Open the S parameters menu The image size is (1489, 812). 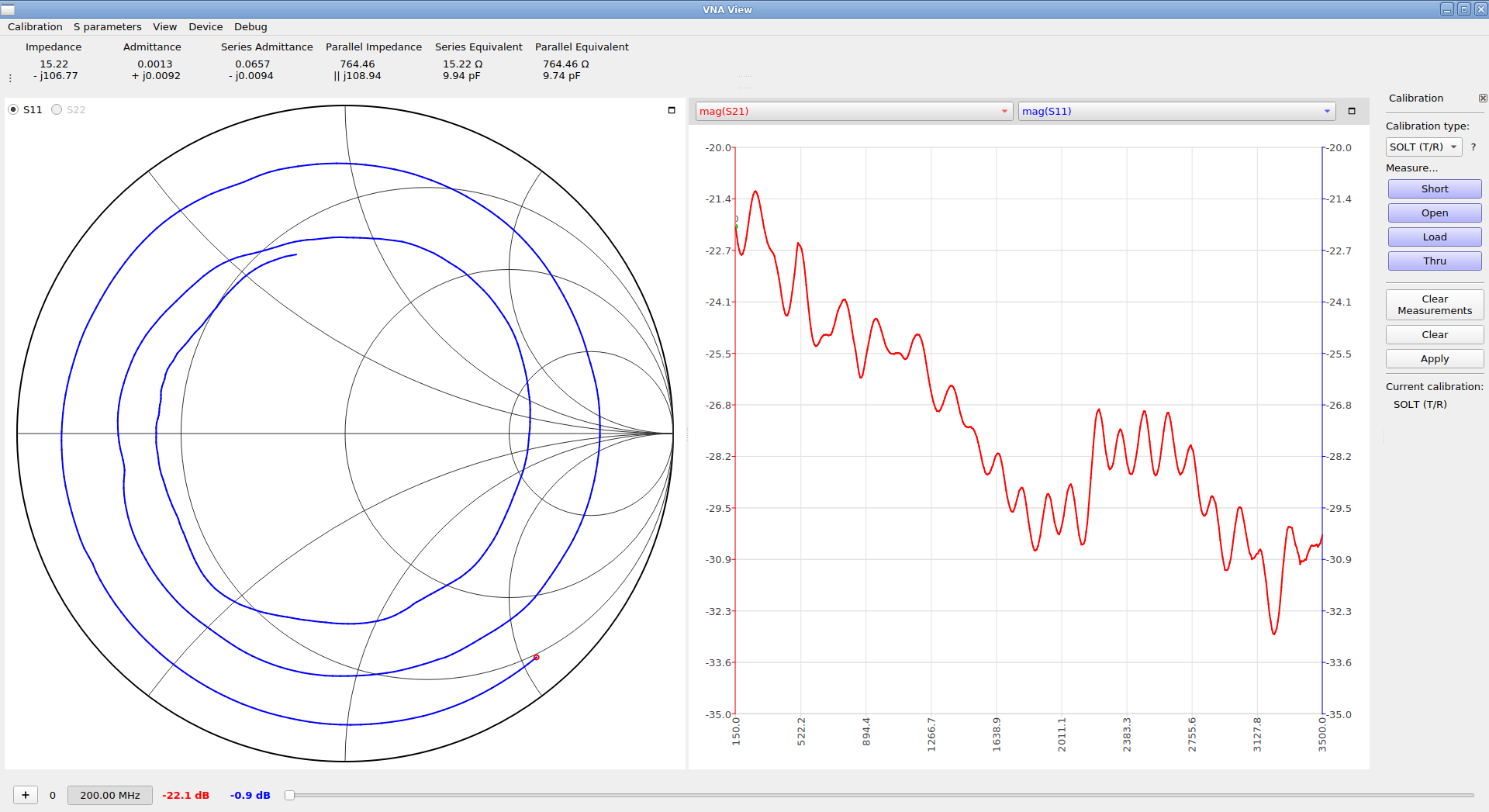[x=107, y=26]
